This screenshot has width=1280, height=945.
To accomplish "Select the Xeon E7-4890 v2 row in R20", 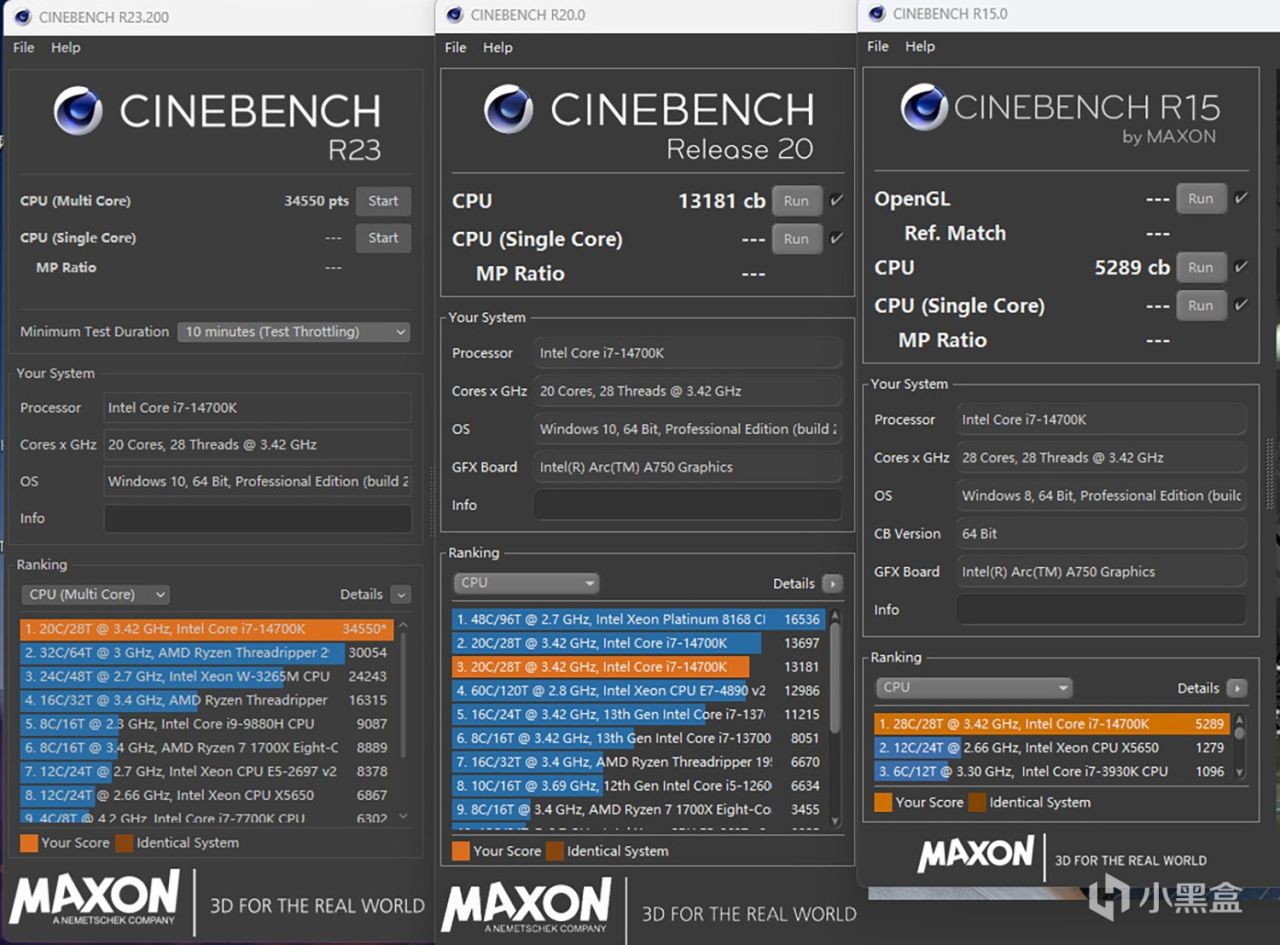I will (x=639, y=691).
